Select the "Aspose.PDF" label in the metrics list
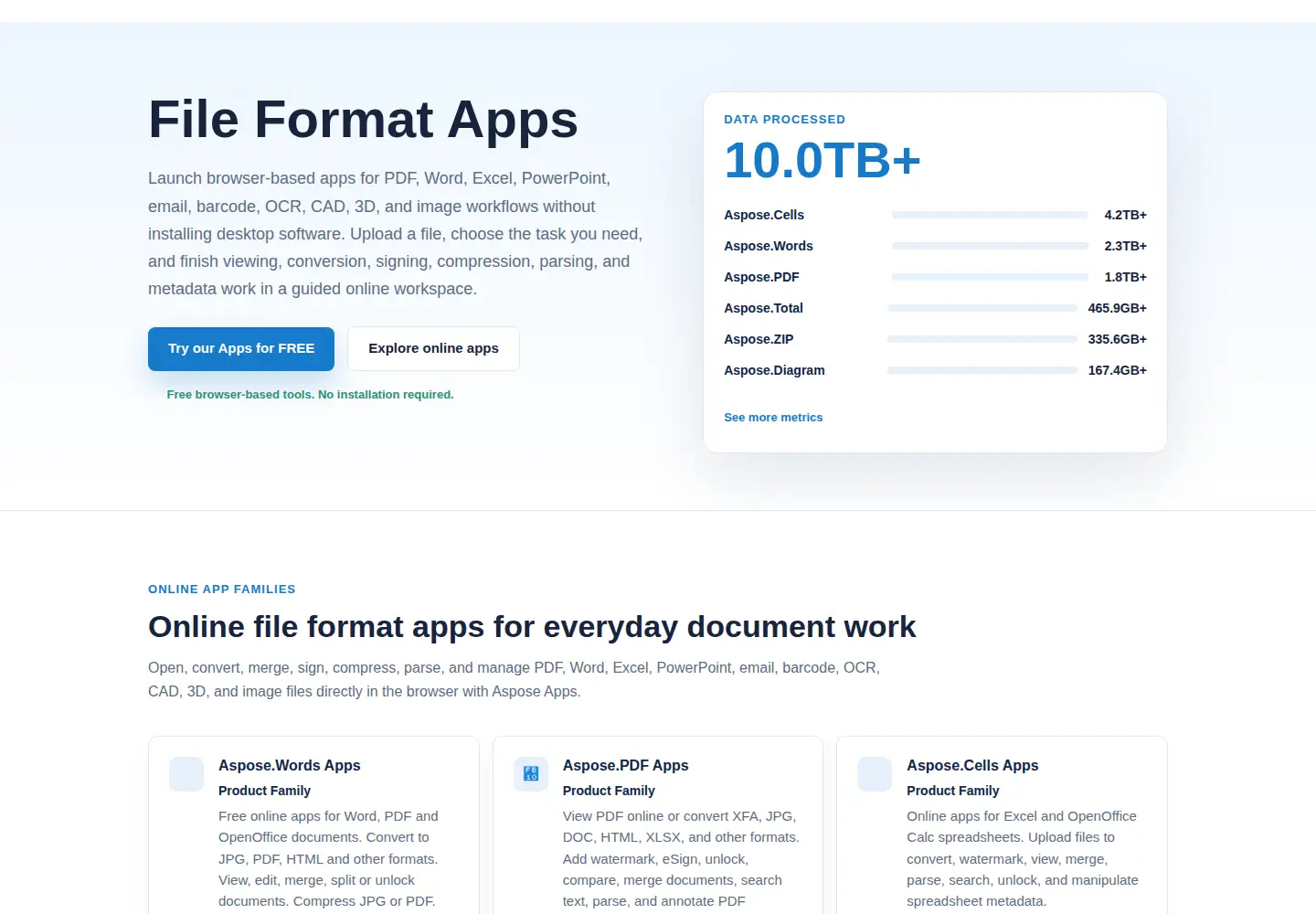 click(x=761, y=278)
